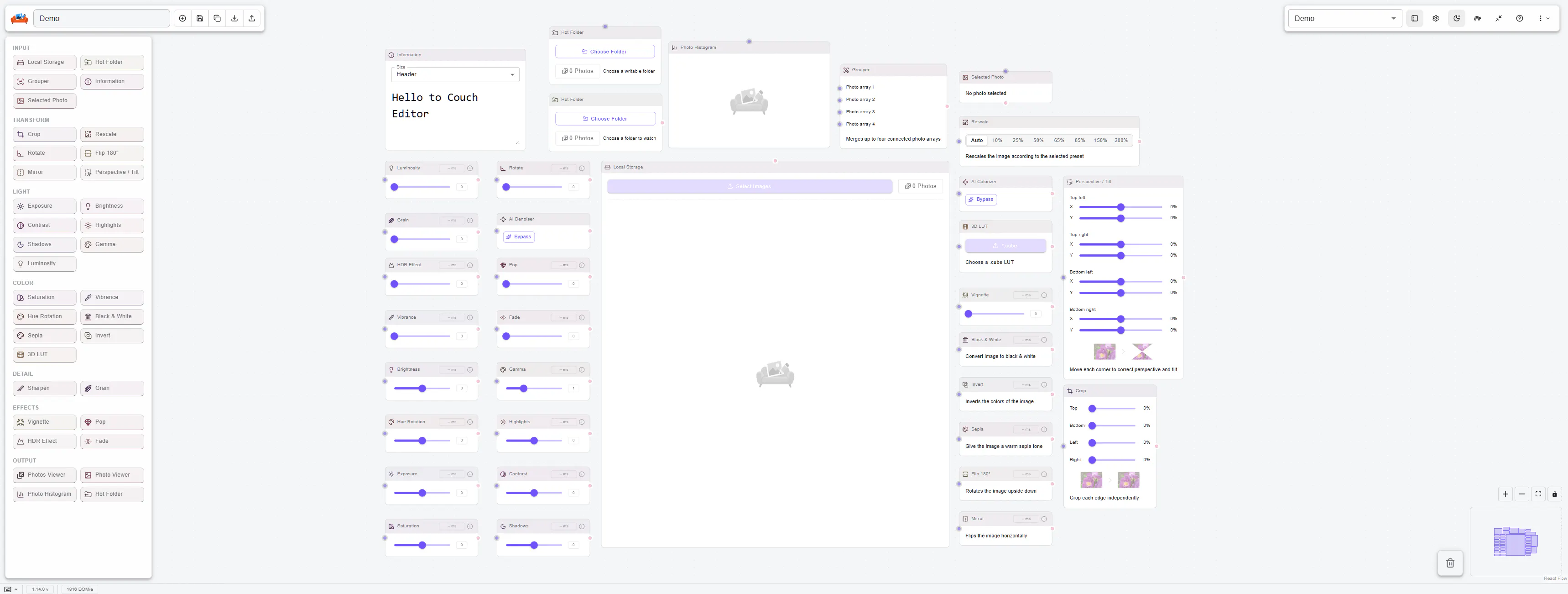Screen dimensions: 1568x594
Task: Fit view using the canvas frame icon
Action: pyautogui.click(x=1538, y=494)
